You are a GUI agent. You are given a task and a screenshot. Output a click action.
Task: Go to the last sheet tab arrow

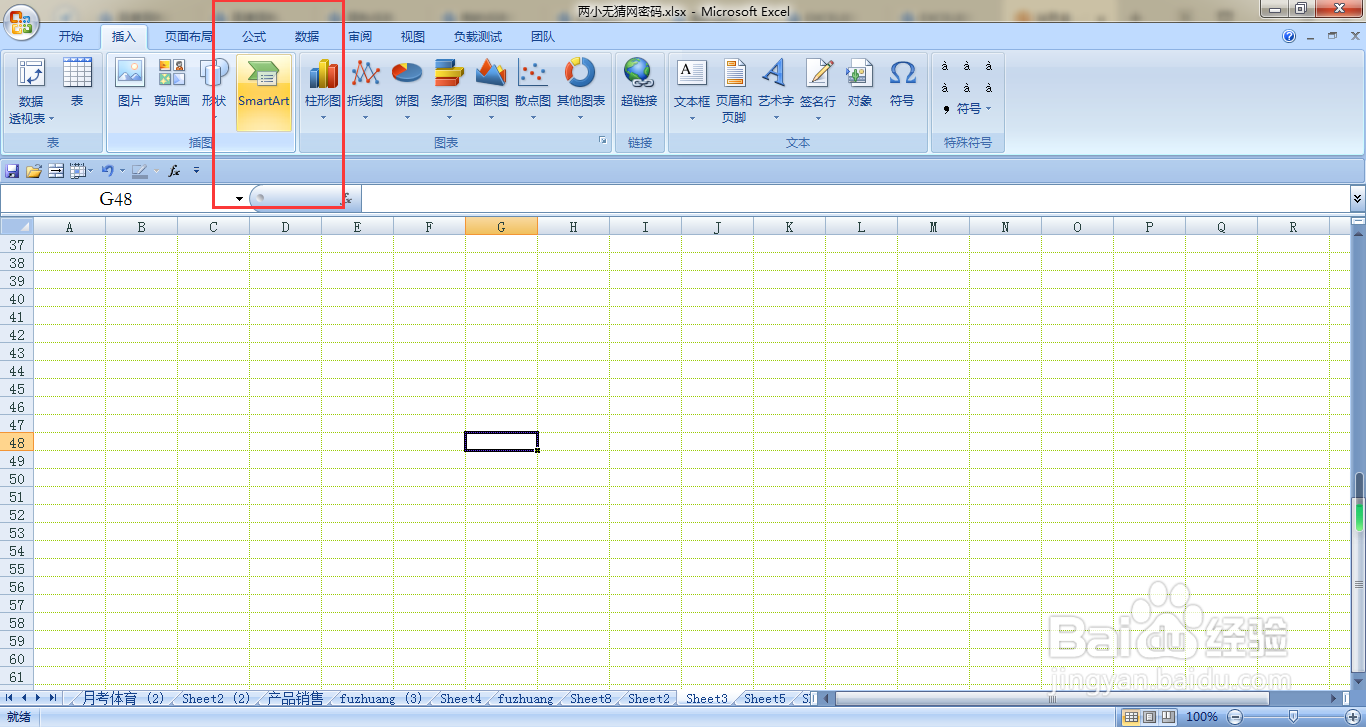[x=52, y=698]
